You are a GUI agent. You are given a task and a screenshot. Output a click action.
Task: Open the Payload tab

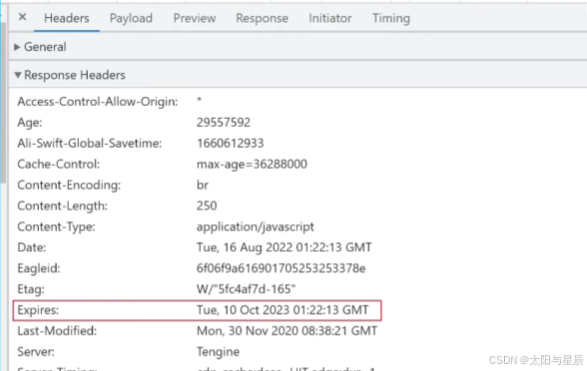point(131,18)
